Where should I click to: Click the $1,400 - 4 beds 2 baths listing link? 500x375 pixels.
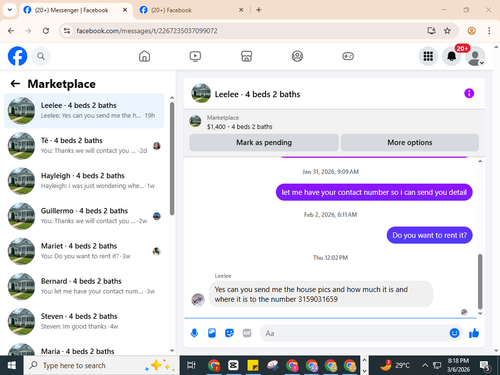[x=240, y=127]
